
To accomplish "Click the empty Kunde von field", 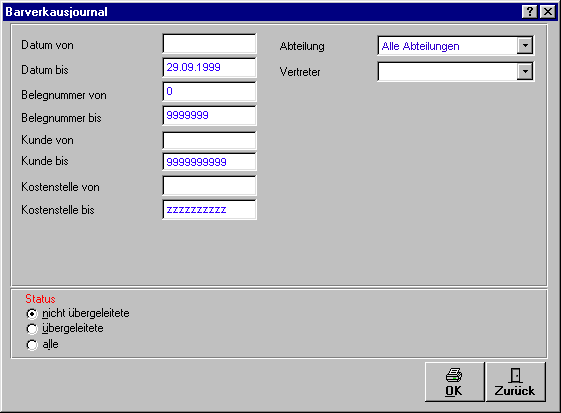I will pyautogui.click(x=209, y=140).
